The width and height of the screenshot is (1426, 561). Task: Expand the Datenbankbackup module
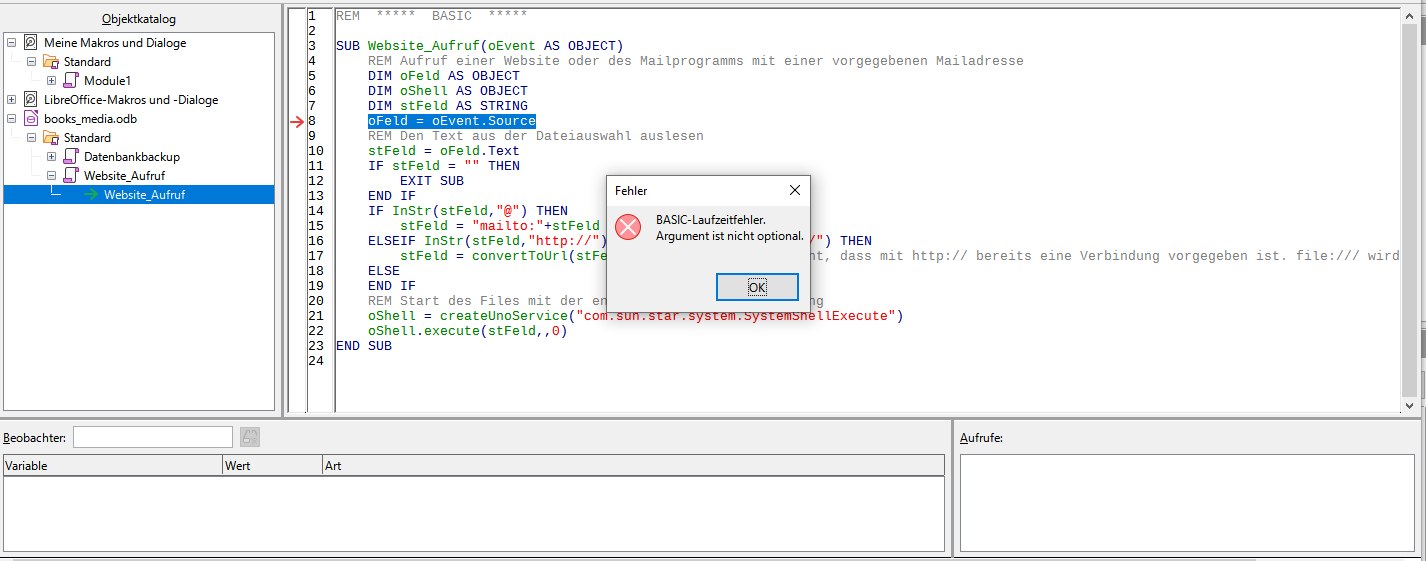[x=51, y=156]
